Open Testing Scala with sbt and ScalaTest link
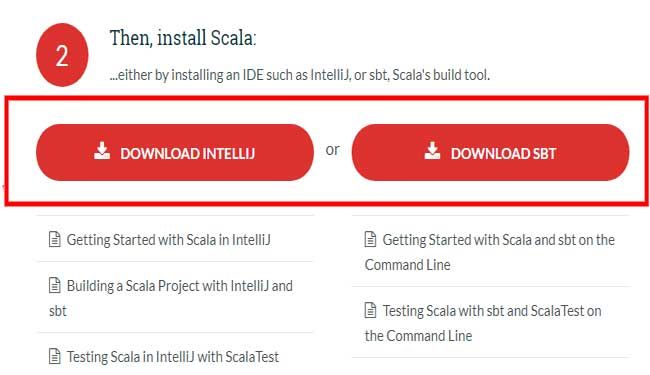Screen dimensions: 650x375 pos(483,323)
